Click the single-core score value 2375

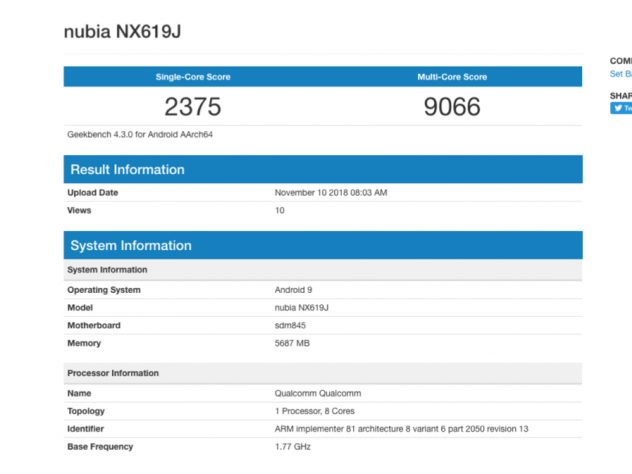coord(192,106)
